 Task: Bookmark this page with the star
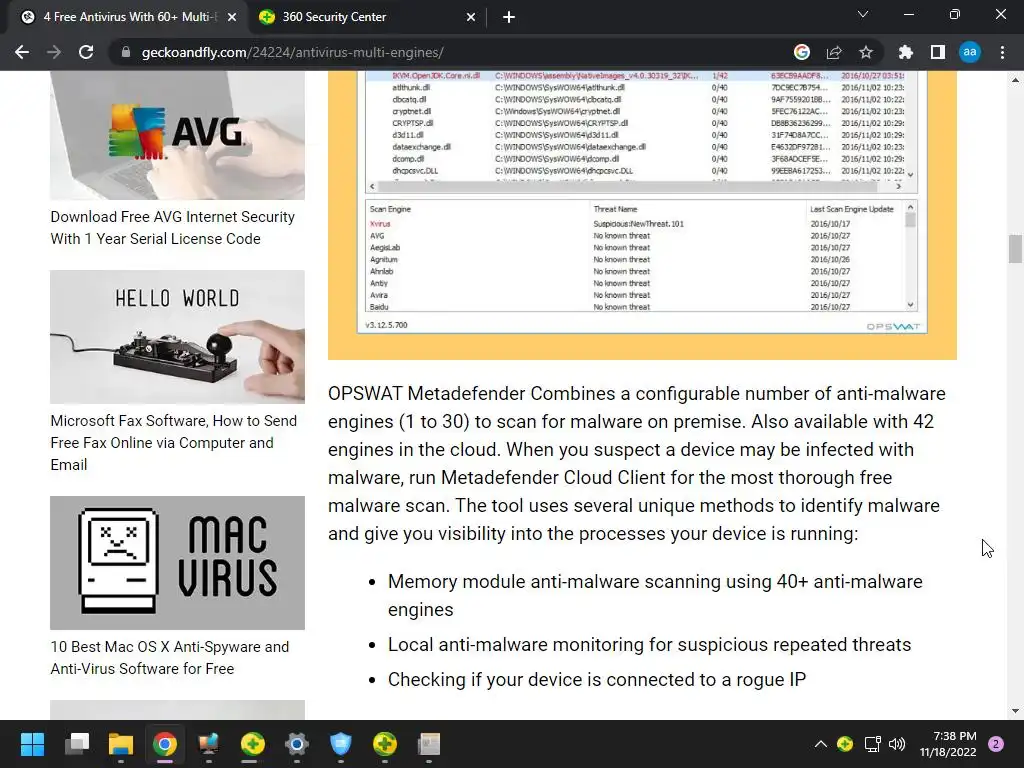[x=866, y=52]
